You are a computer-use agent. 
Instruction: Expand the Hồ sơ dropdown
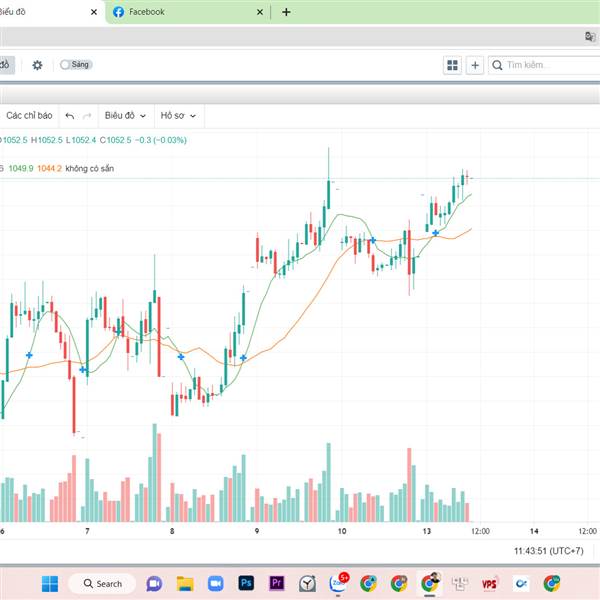tap(178, 116)
